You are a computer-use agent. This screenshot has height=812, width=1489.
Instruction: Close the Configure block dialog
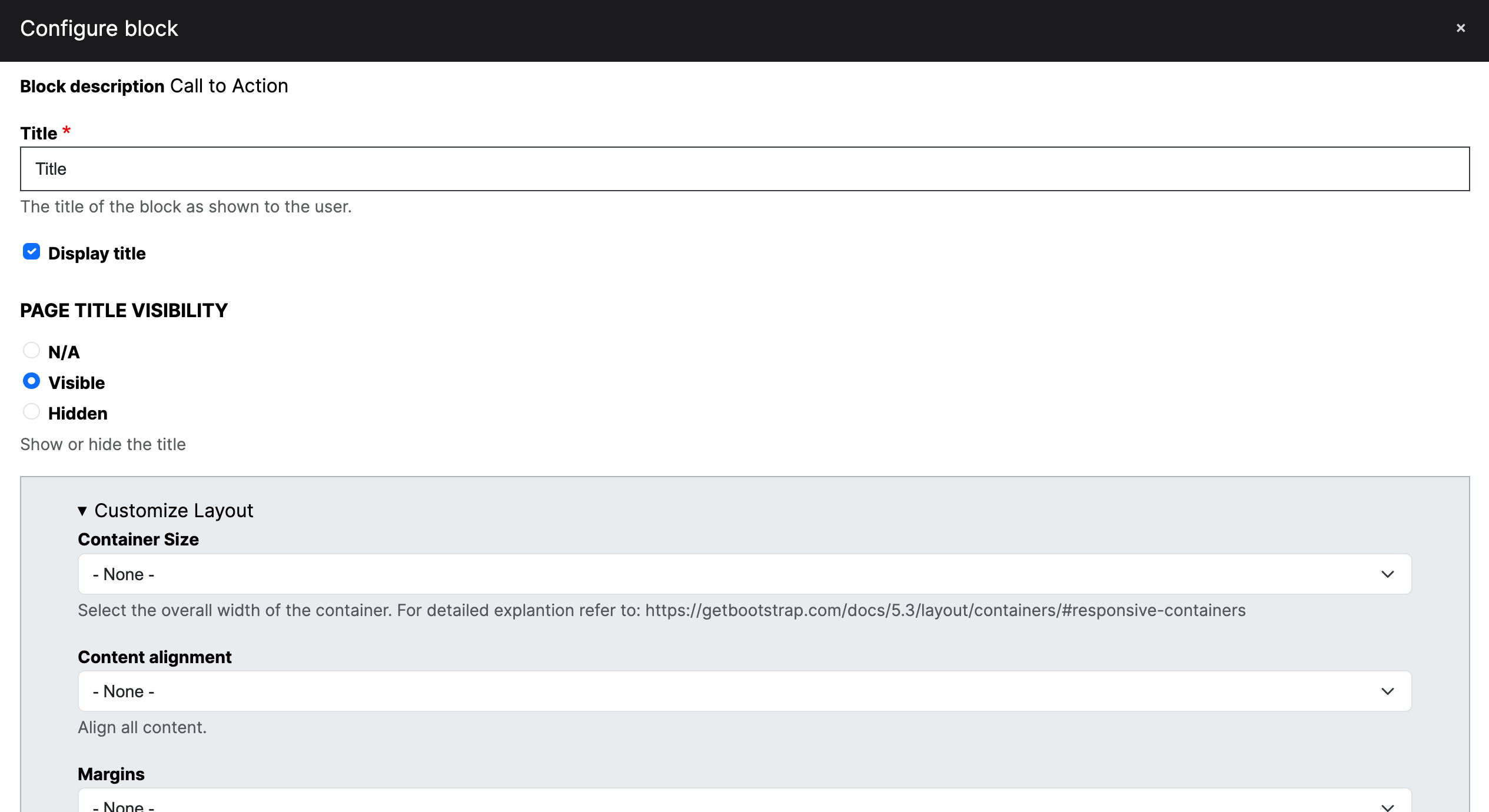pos(1460,28)
